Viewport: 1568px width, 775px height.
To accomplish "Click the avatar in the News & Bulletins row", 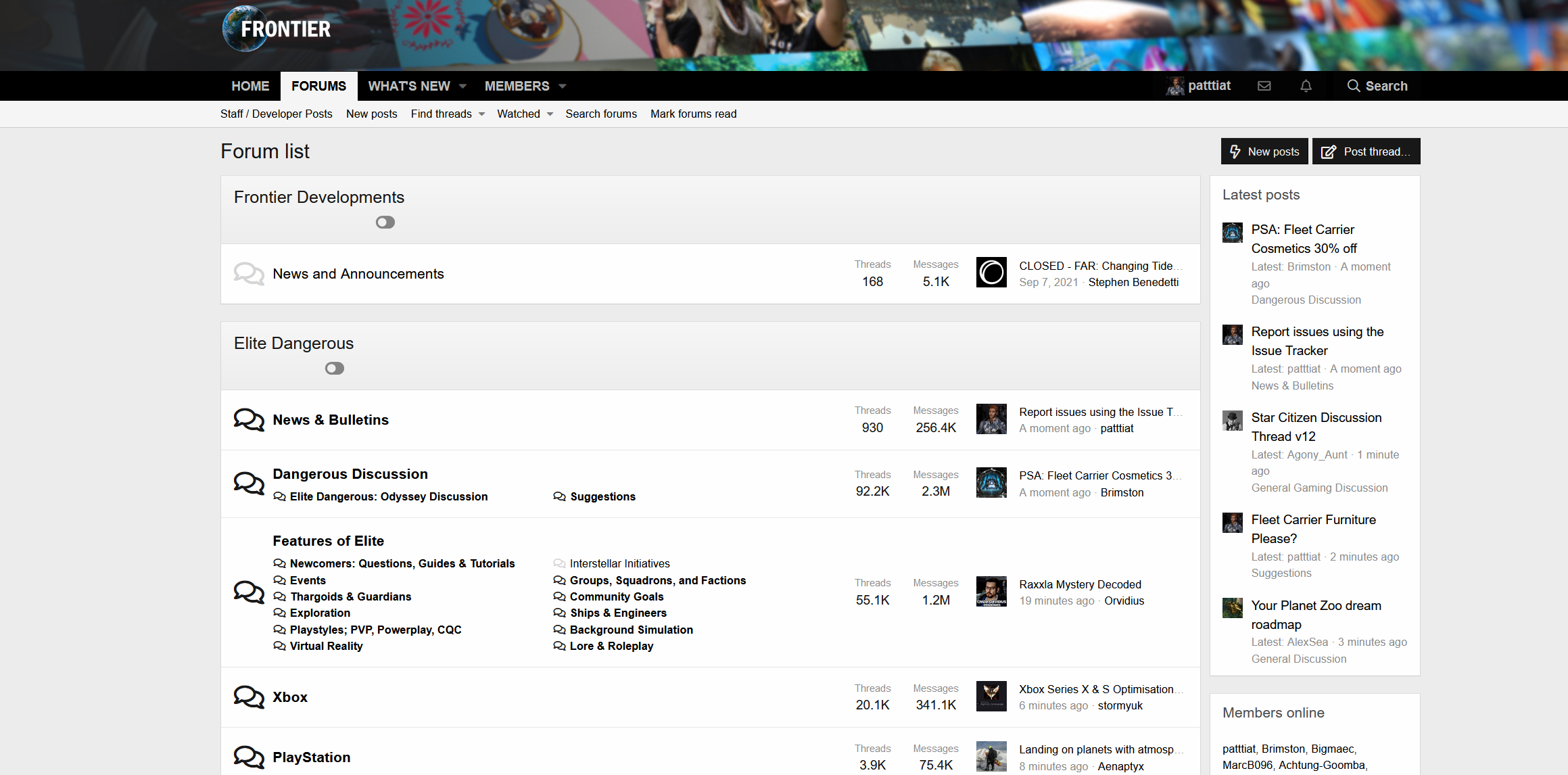I will click(991, 419).
